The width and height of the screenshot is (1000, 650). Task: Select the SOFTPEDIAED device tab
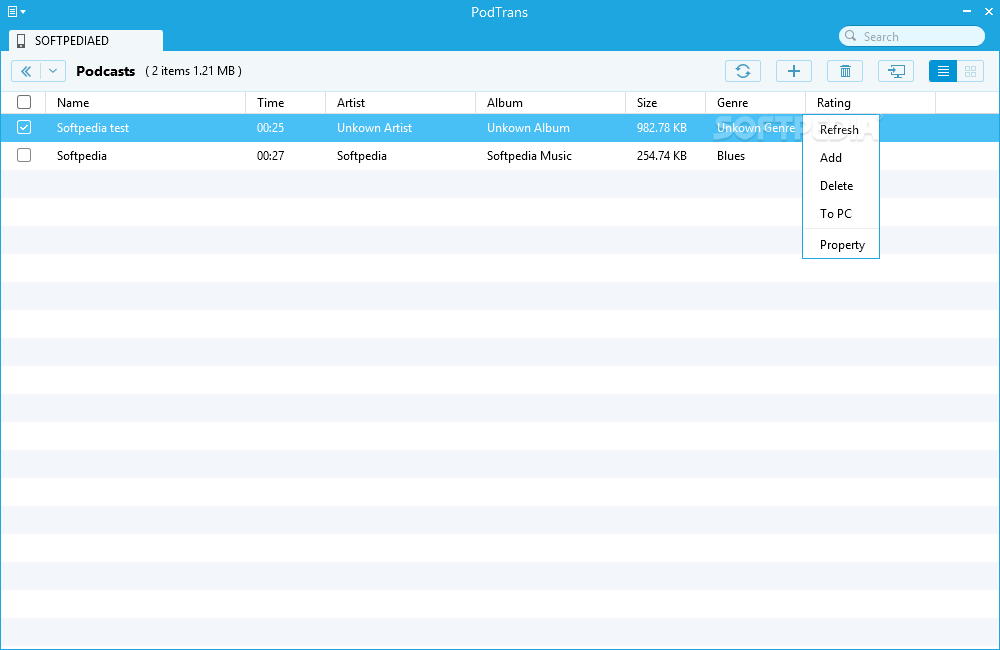[86, 40]
